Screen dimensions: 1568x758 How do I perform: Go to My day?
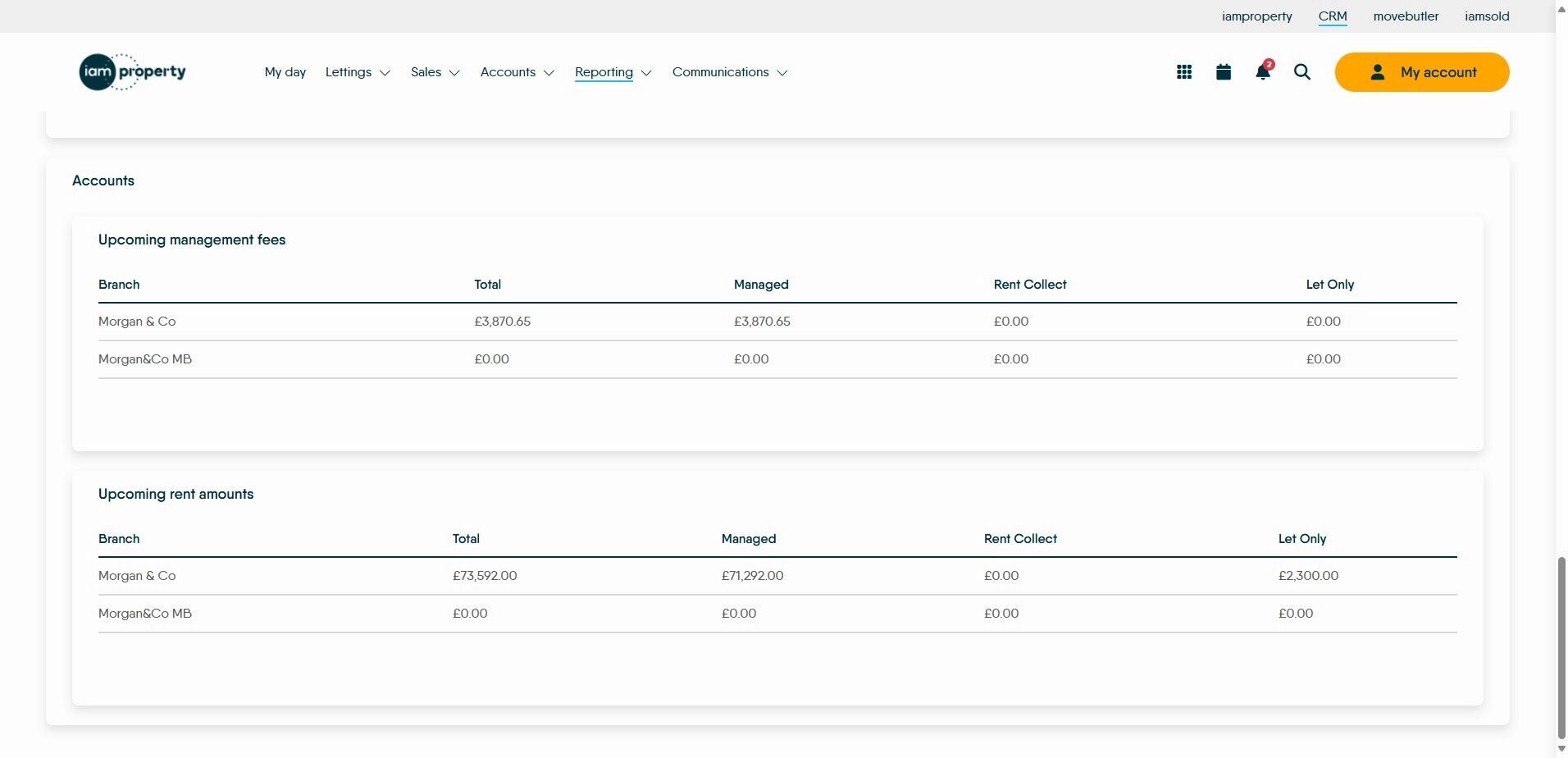click(x=285, y=72)
